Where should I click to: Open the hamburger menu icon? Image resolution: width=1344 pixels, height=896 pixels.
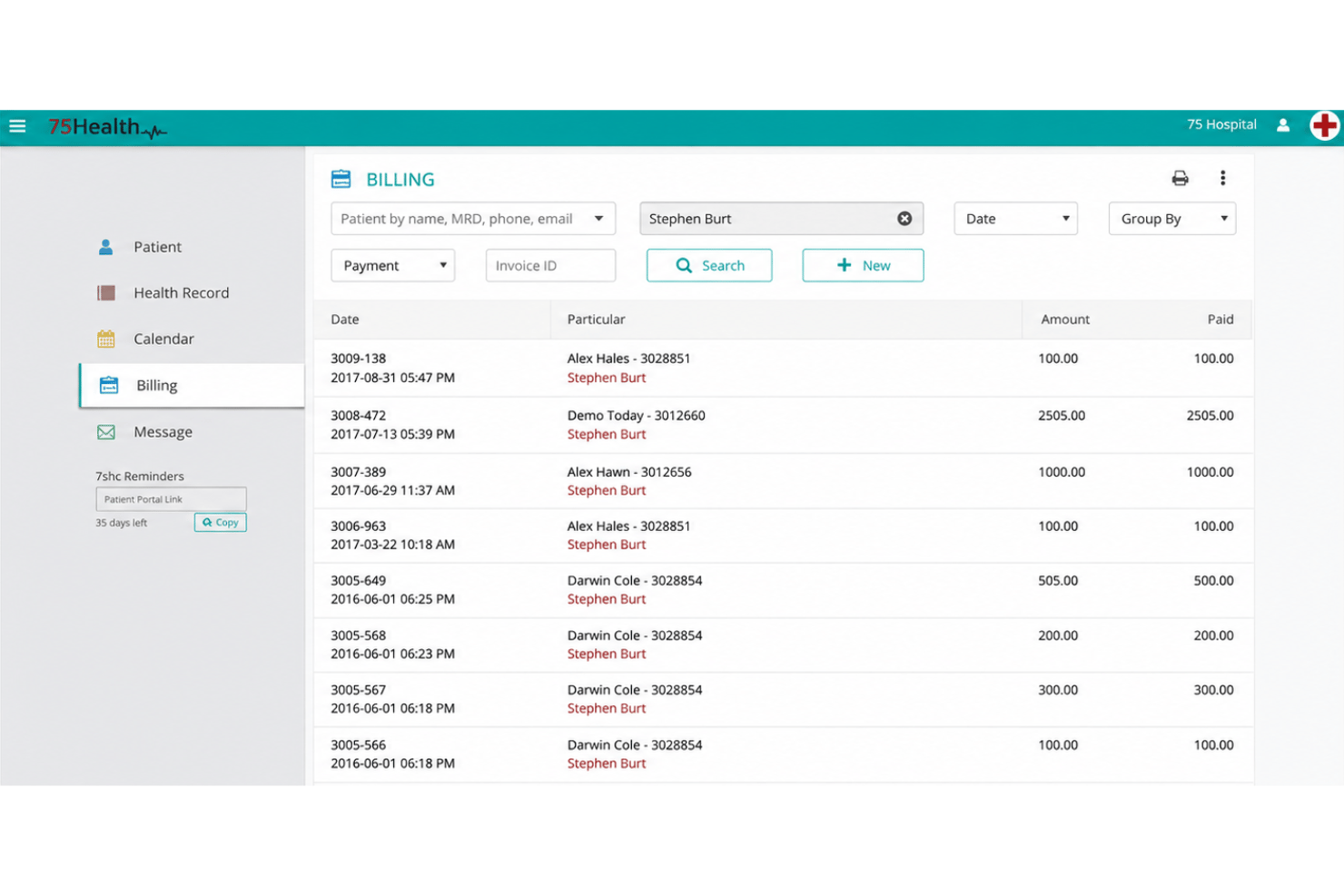pyautogui.click(x=17, y=126)
